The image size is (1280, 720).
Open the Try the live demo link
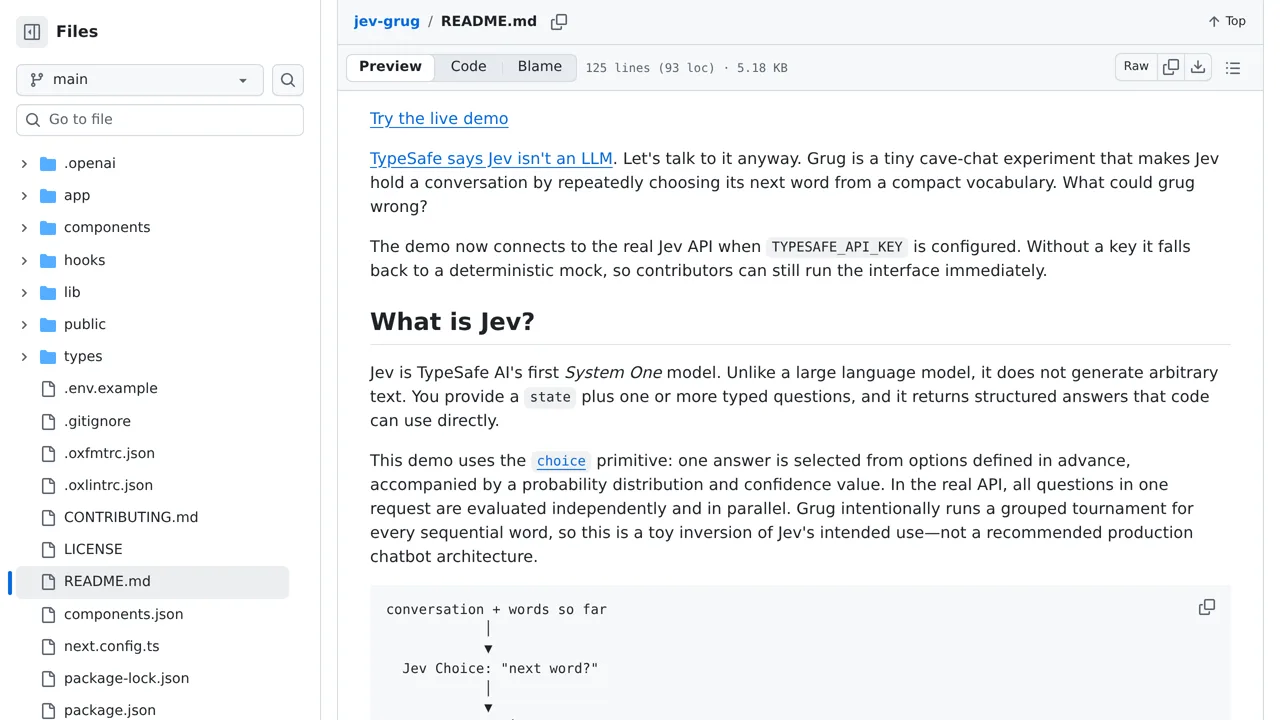tap(439, 118)
